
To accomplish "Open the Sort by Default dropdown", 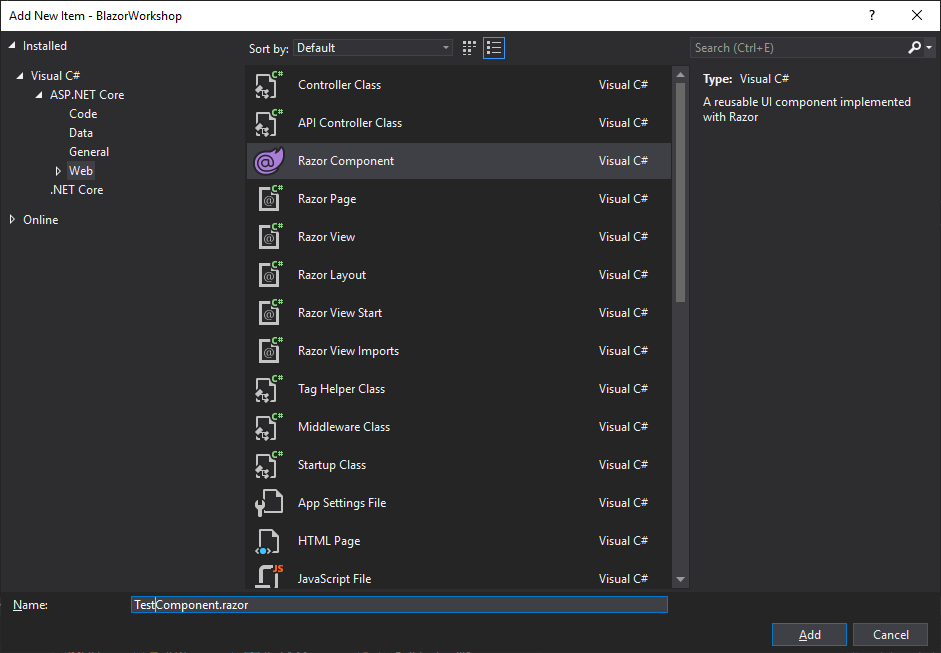I will tap(373, 48).
